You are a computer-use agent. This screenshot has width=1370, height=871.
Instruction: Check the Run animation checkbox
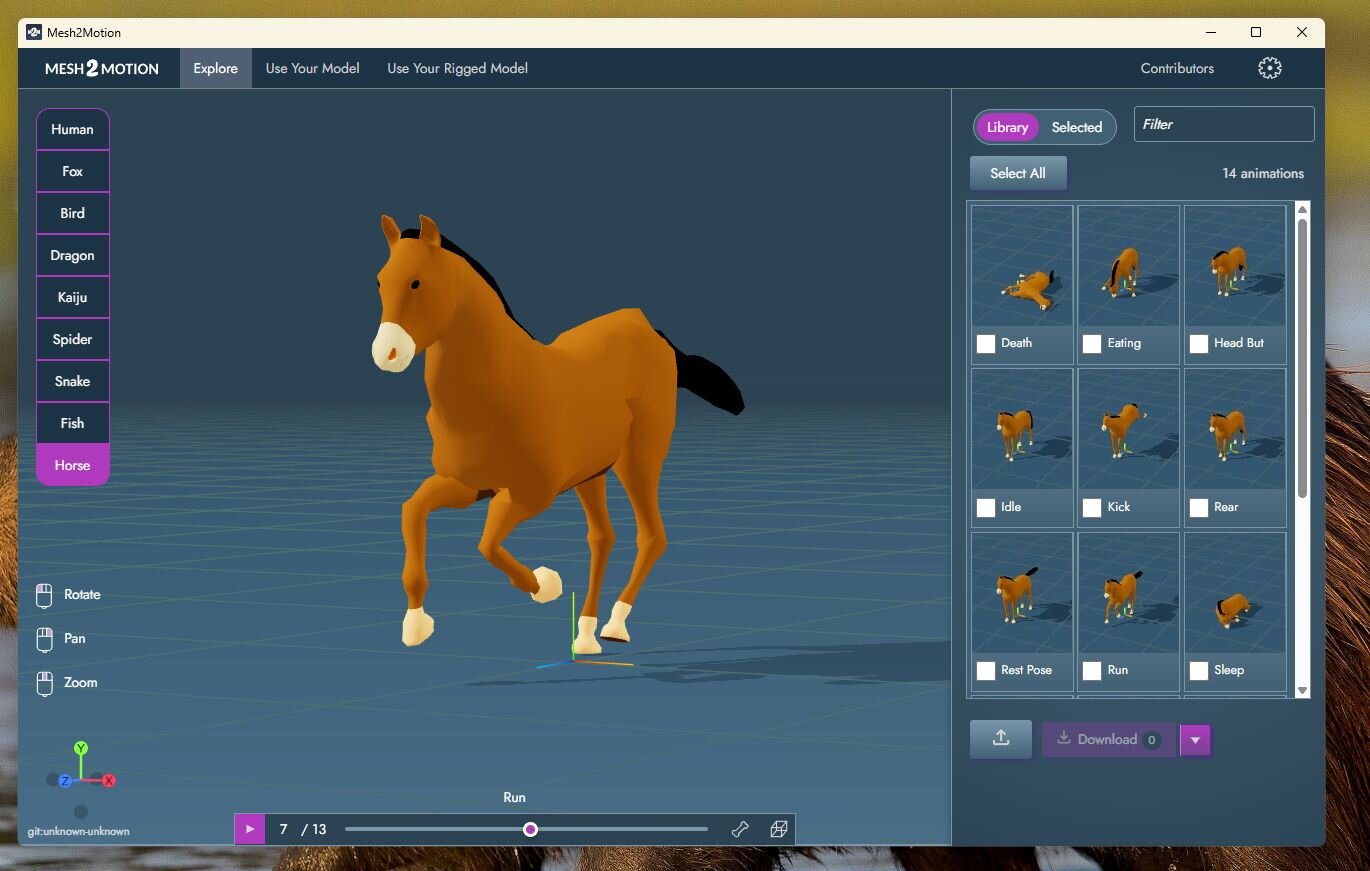tap(1092, 671)
